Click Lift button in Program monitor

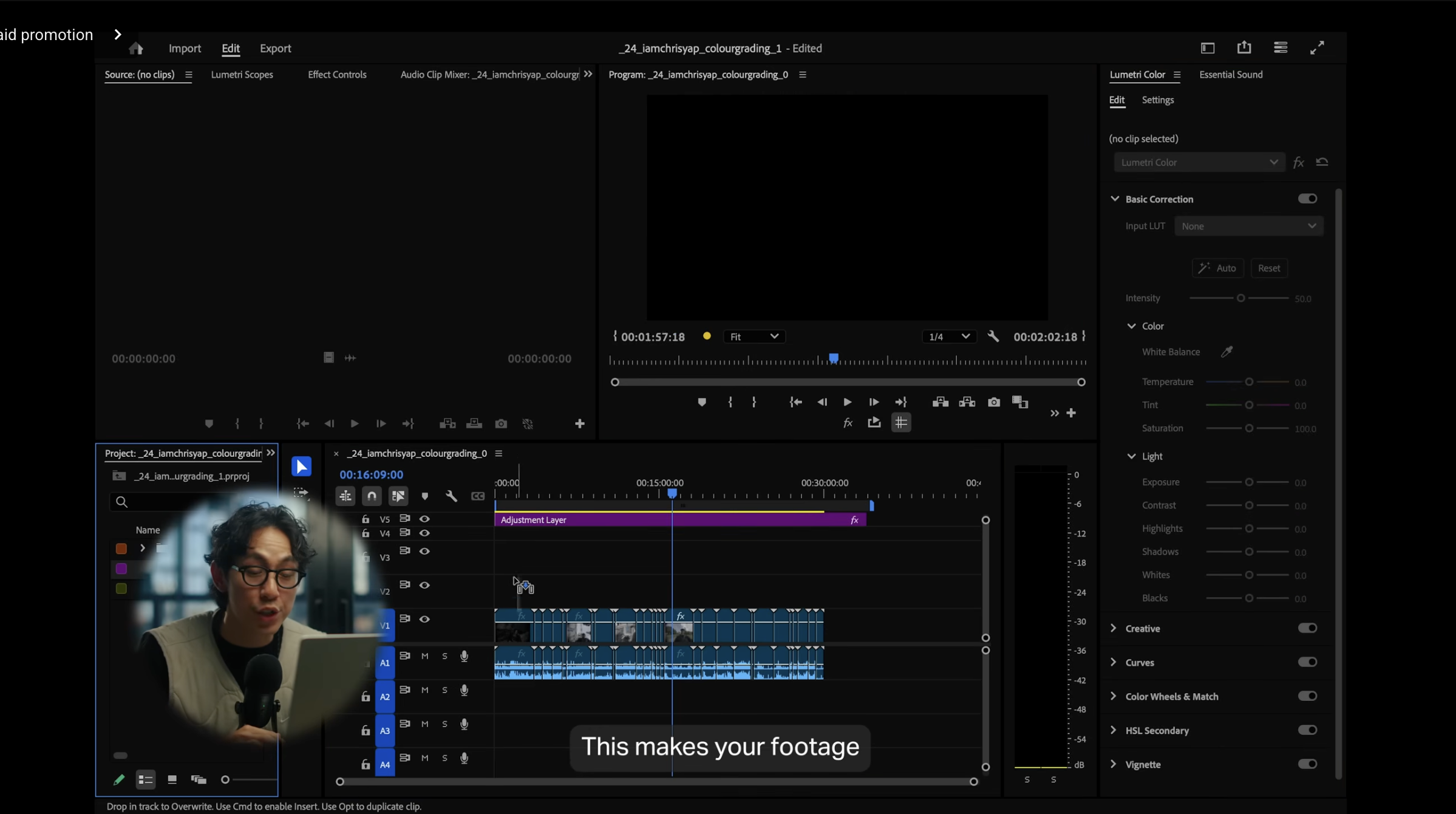click(941, 402)
